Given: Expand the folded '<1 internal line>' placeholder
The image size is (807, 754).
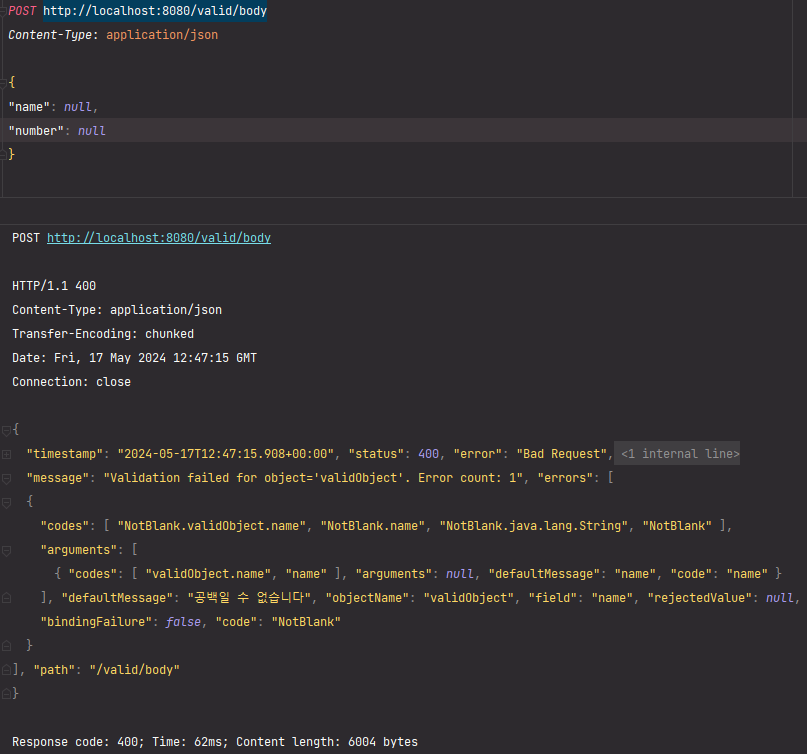Looking at the screenshot, I should [679, 453].
